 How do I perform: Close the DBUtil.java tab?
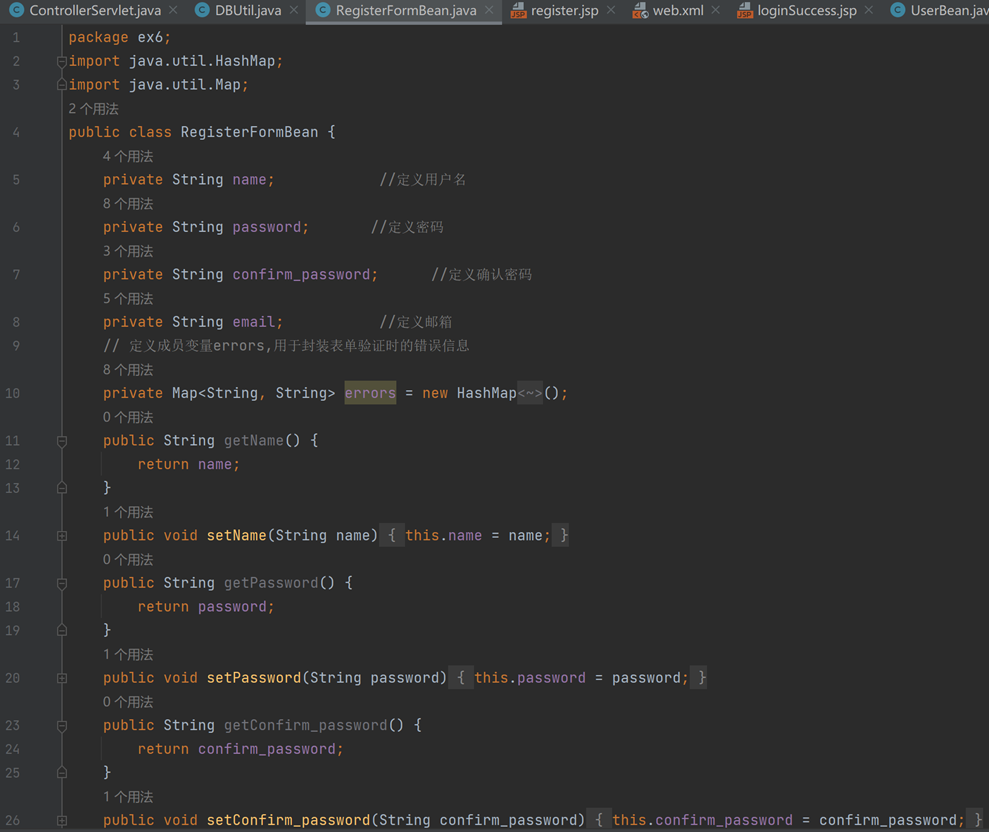tap(294, 10)
